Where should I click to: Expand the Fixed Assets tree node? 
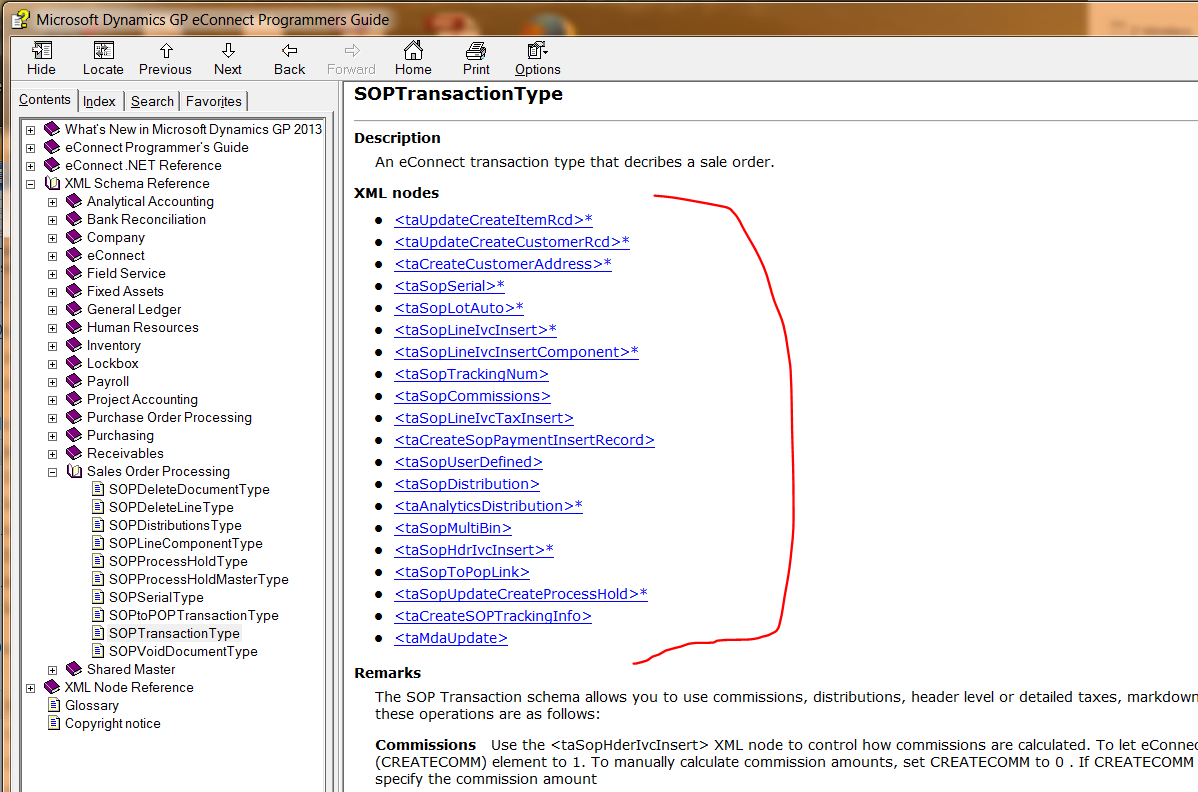[x=53, y=293]
